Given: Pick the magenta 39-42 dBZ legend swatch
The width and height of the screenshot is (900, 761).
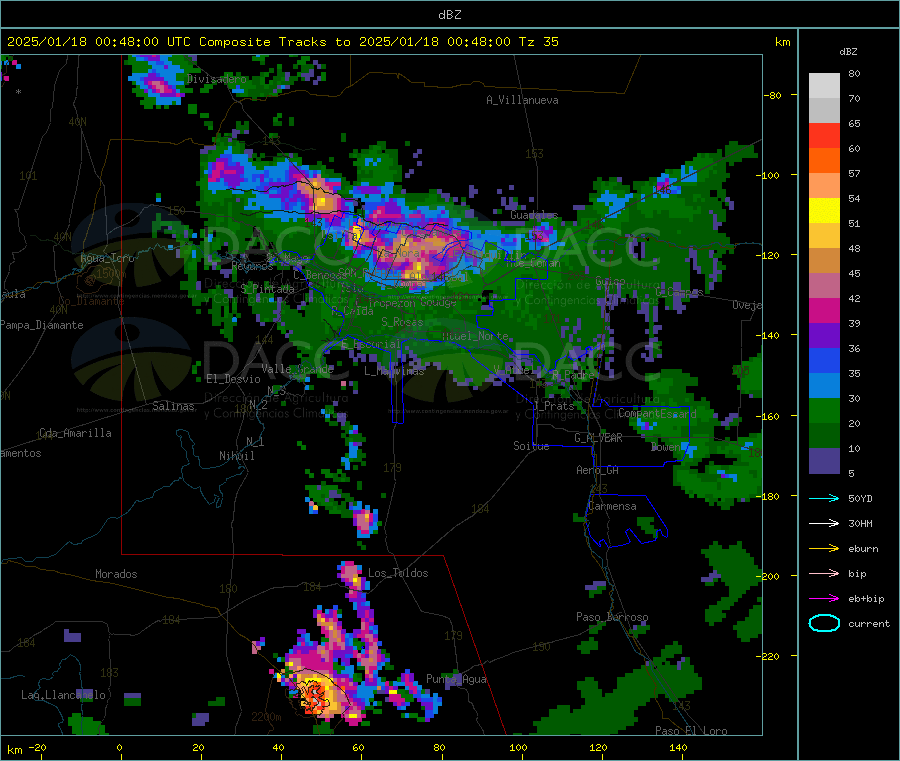Looking at the screenshot, I should tap(824, 310).
